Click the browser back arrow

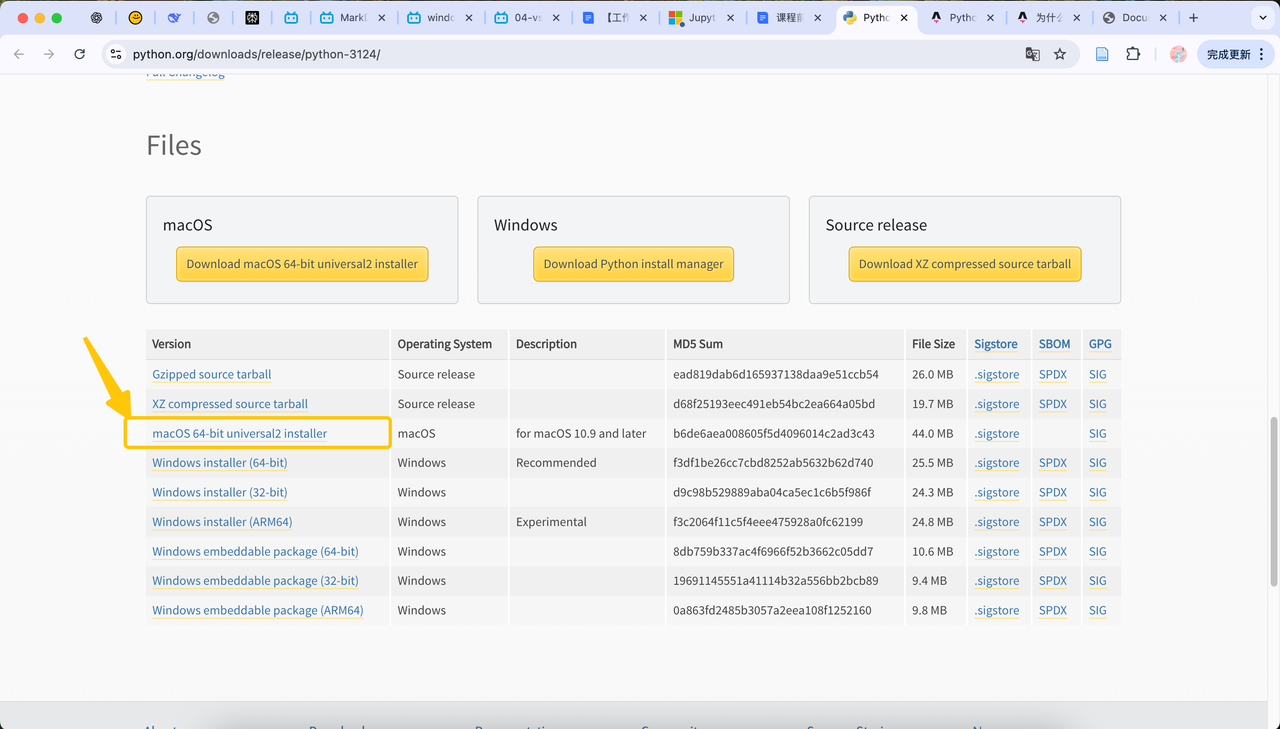point(19,54)
